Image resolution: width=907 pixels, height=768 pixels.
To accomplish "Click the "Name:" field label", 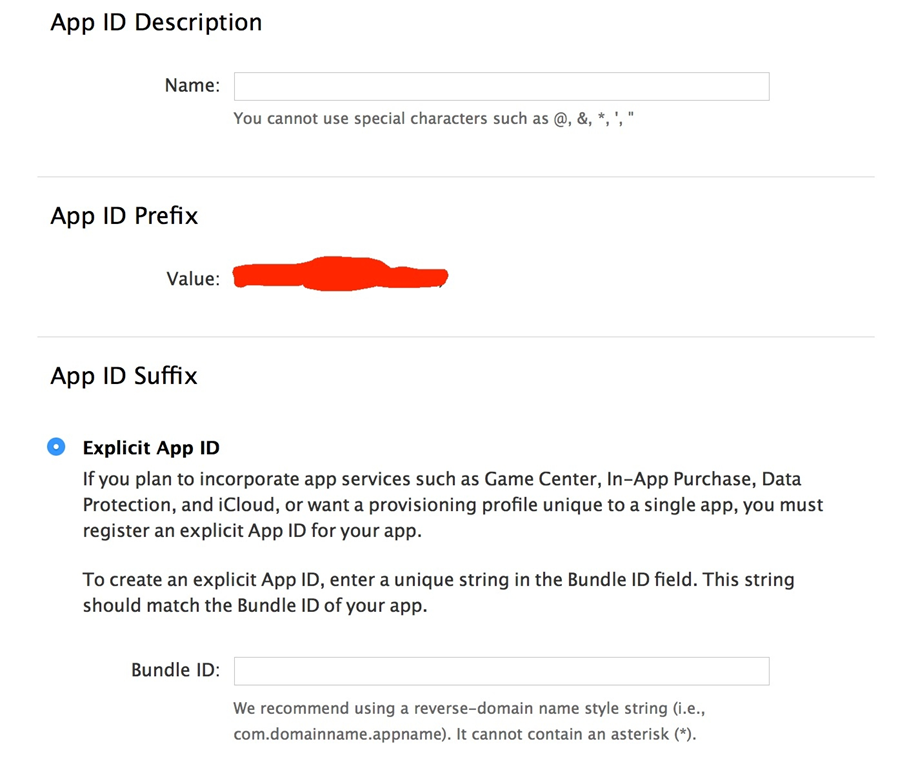I will coord(192,86).
